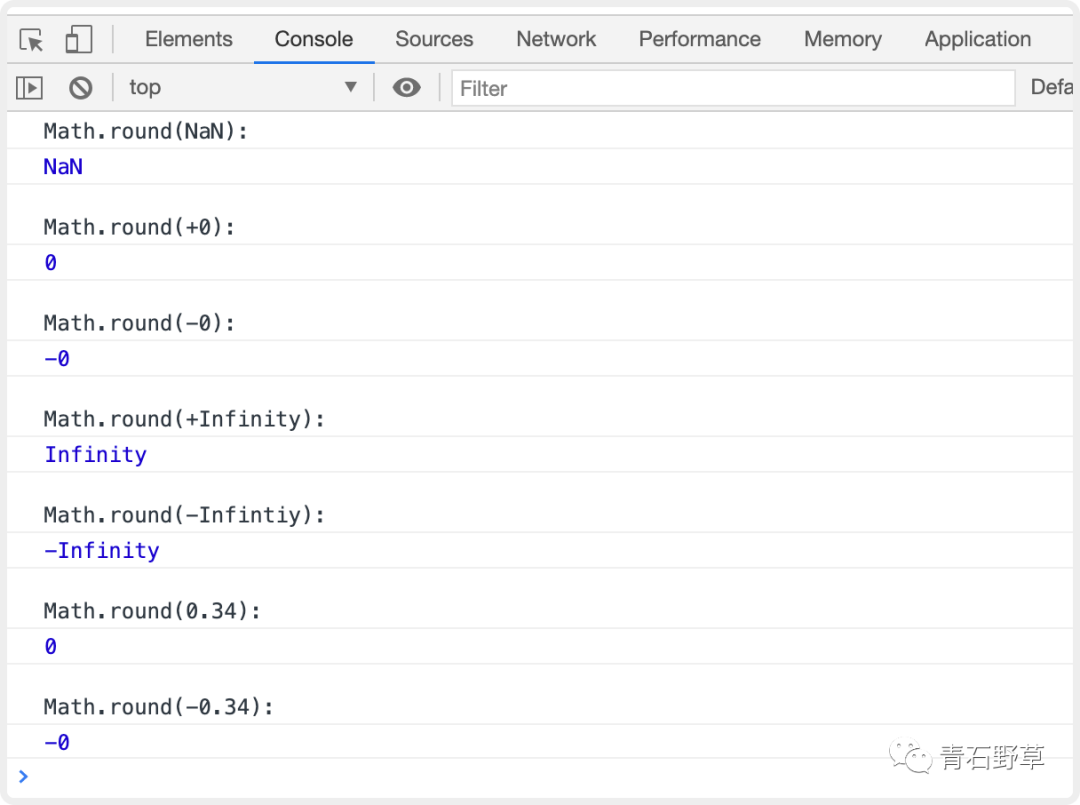Open the Default levels dropdown

[1052, 87]
